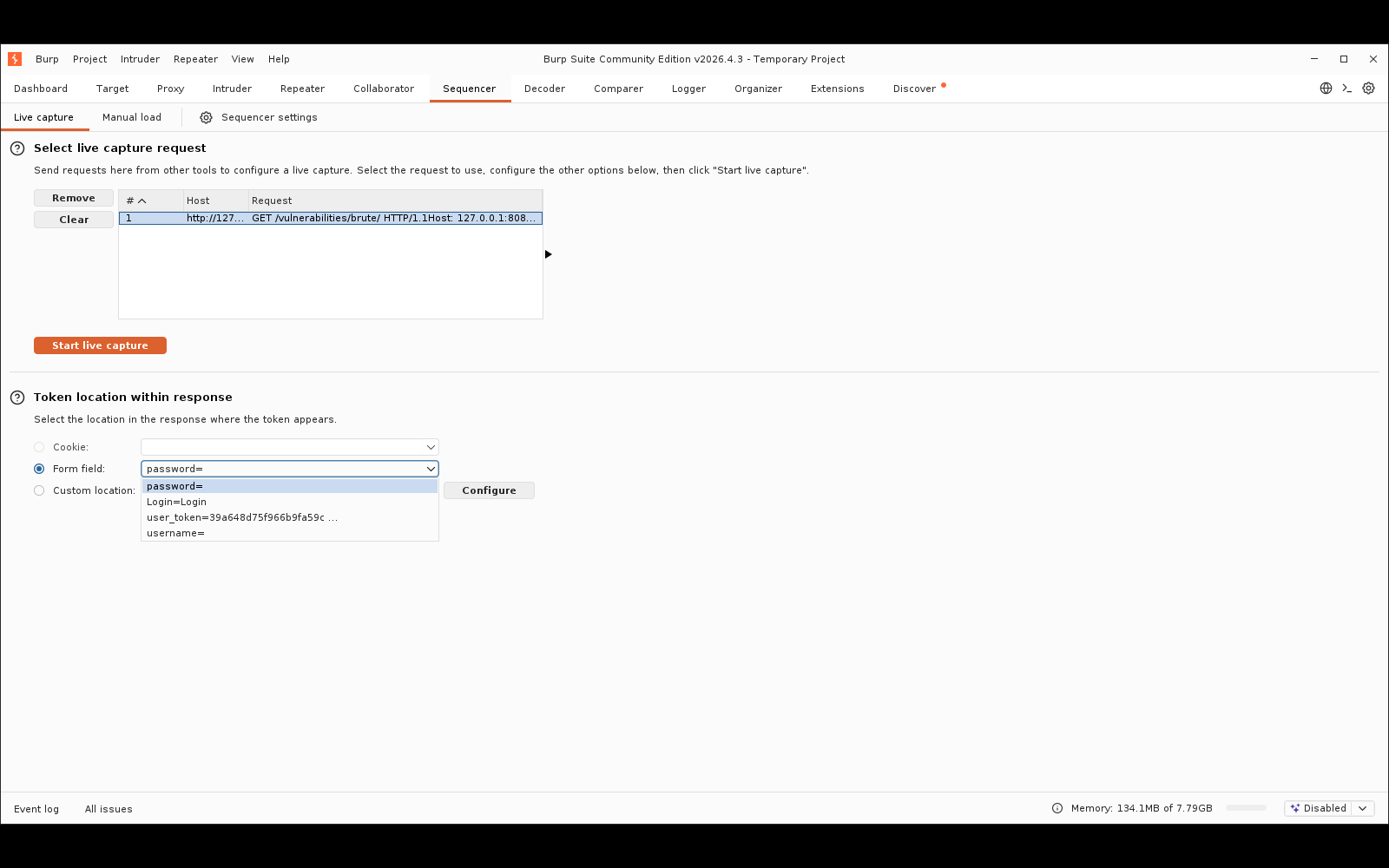
Task: Click the memory usage progress bar
Action: (x=1246, y=808)
